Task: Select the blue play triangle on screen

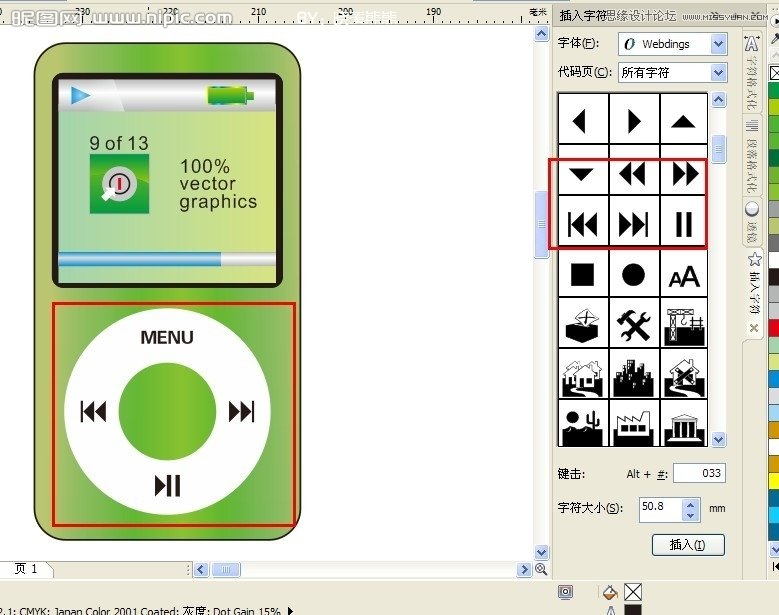Action: (x=80, y=95)
